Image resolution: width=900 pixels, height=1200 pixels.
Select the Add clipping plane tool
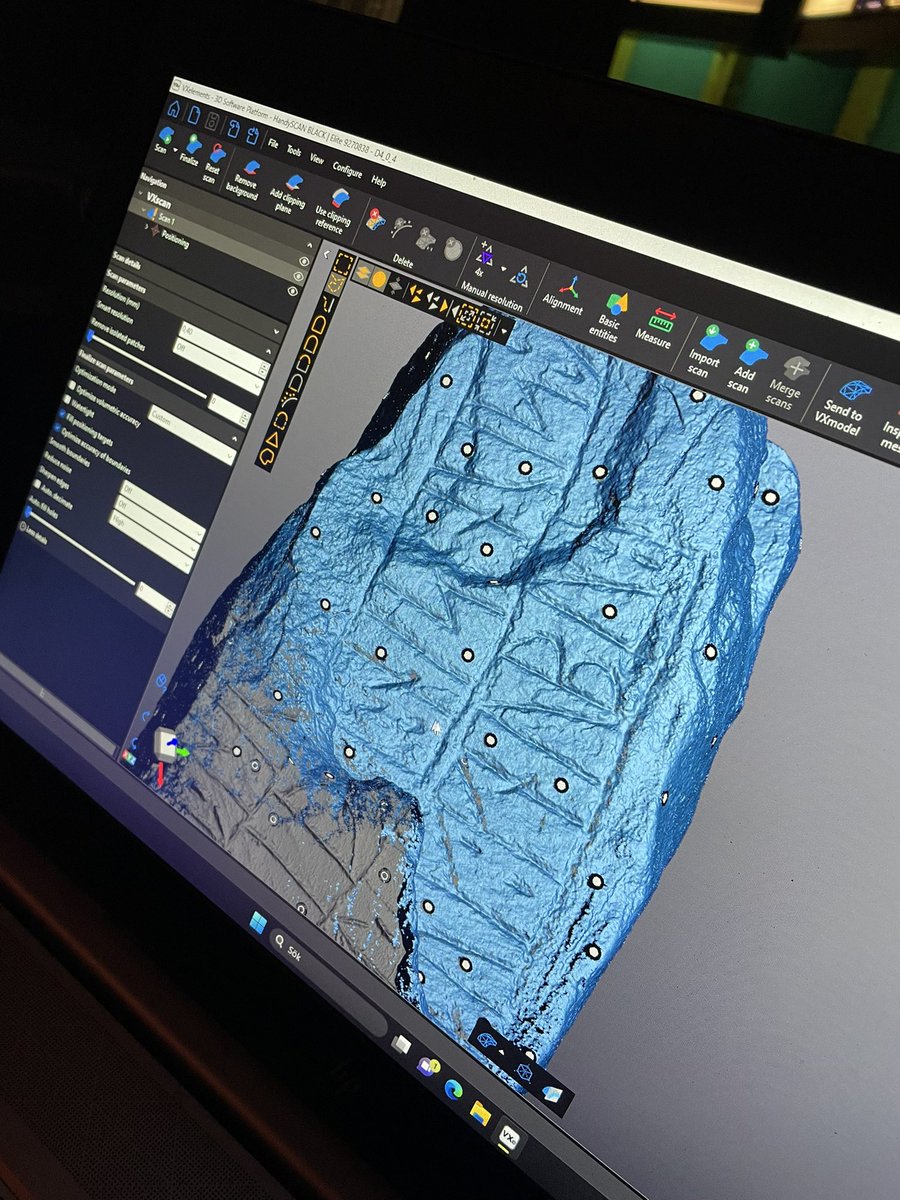(290, 192)
